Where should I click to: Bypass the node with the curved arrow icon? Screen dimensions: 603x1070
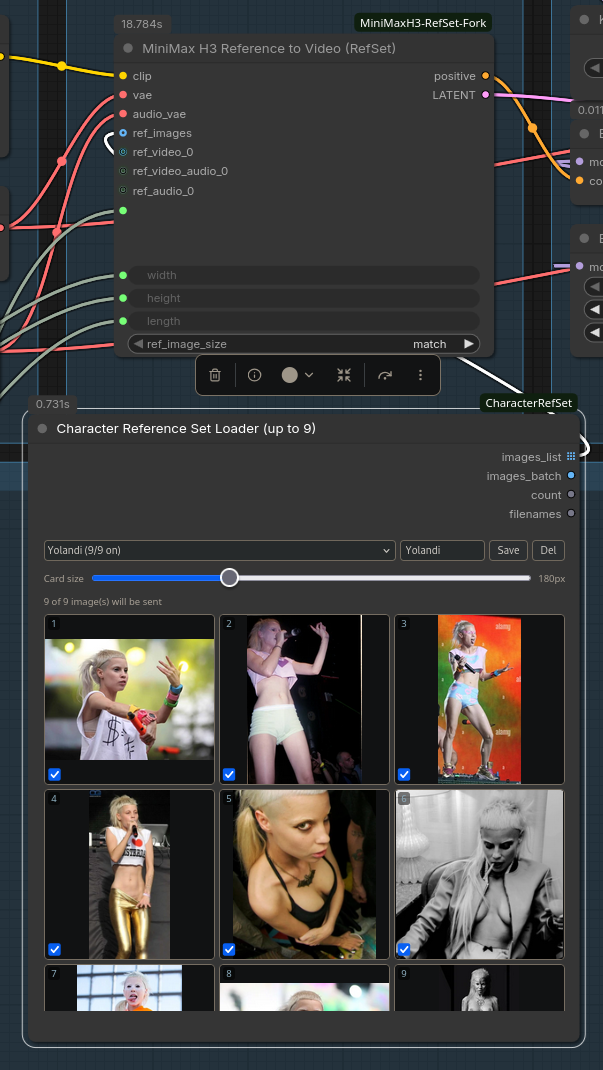click(x=385, y=375)
